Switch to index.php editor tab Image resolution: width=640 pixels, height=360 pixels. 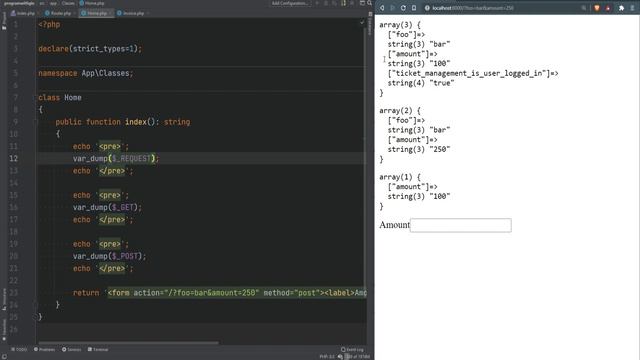[23, 13]
